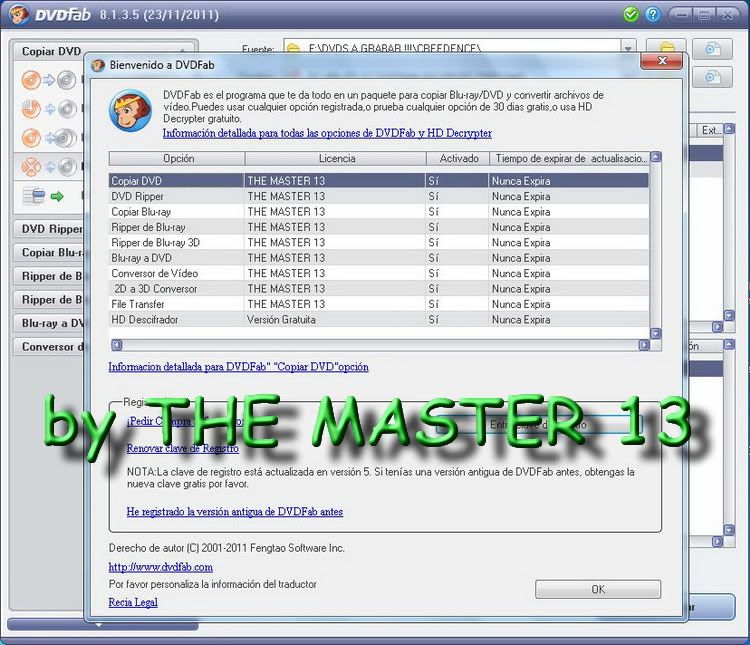
Task: Sort by the Licencia column header
Action: 336,158
